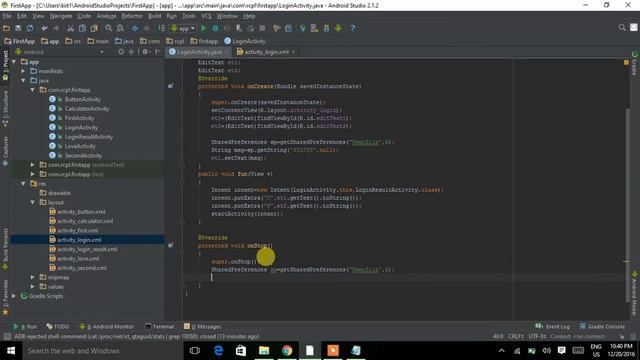Click the Redo arrow icon
Image resolution: width=640 pixels, height=360 pixels.
(x=56, y=28)
